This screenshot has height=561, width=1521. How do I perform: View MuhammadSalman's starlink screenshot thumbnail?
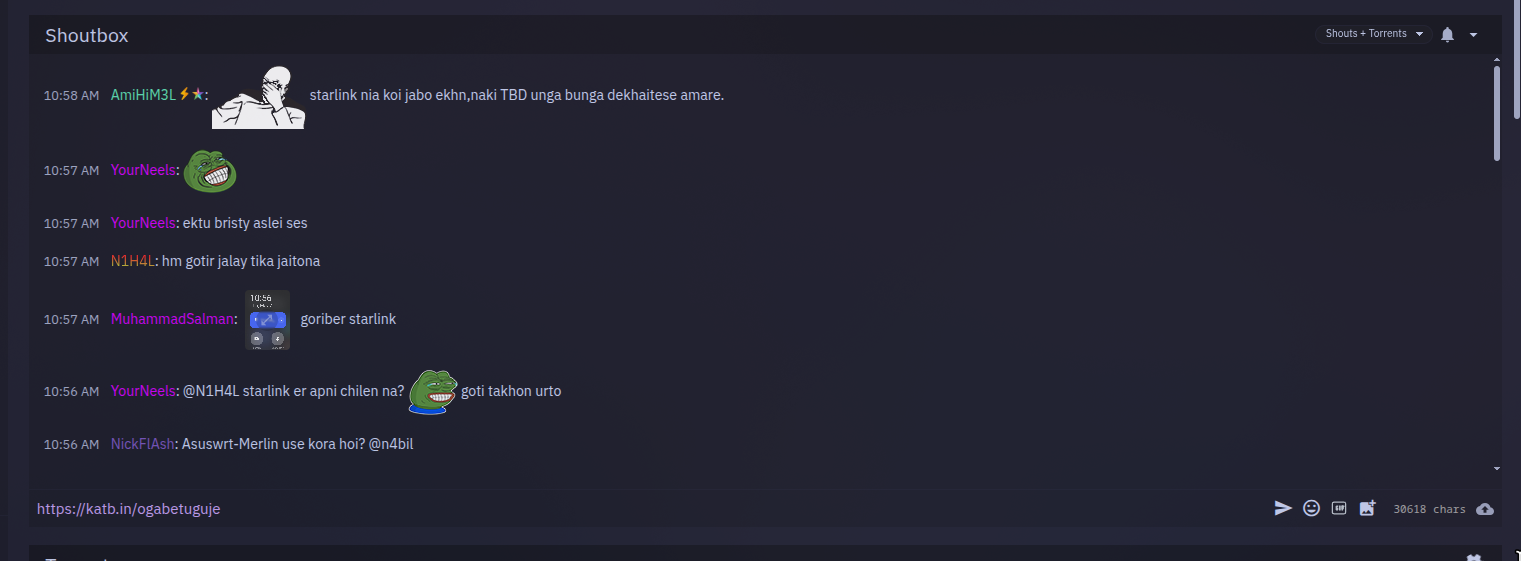267,320
